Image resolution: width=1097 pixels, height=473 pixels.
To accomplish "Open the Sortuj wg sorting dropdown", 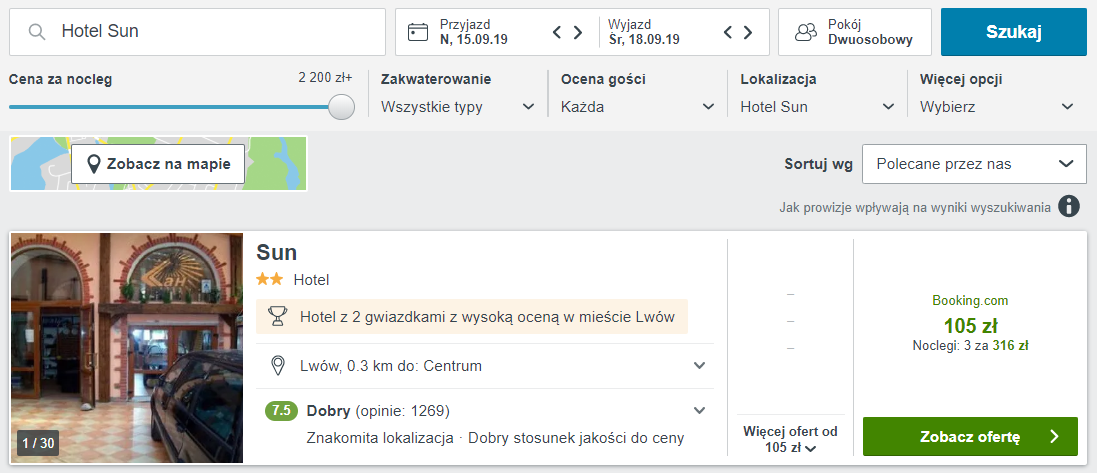I will [974, 164].
